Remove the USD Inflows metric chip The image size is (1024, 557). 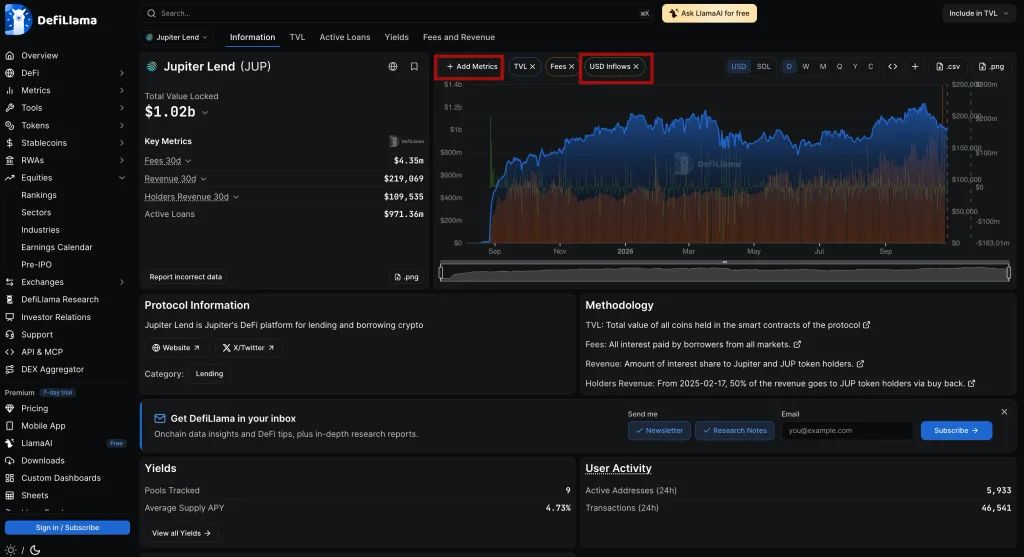(636, 67)
